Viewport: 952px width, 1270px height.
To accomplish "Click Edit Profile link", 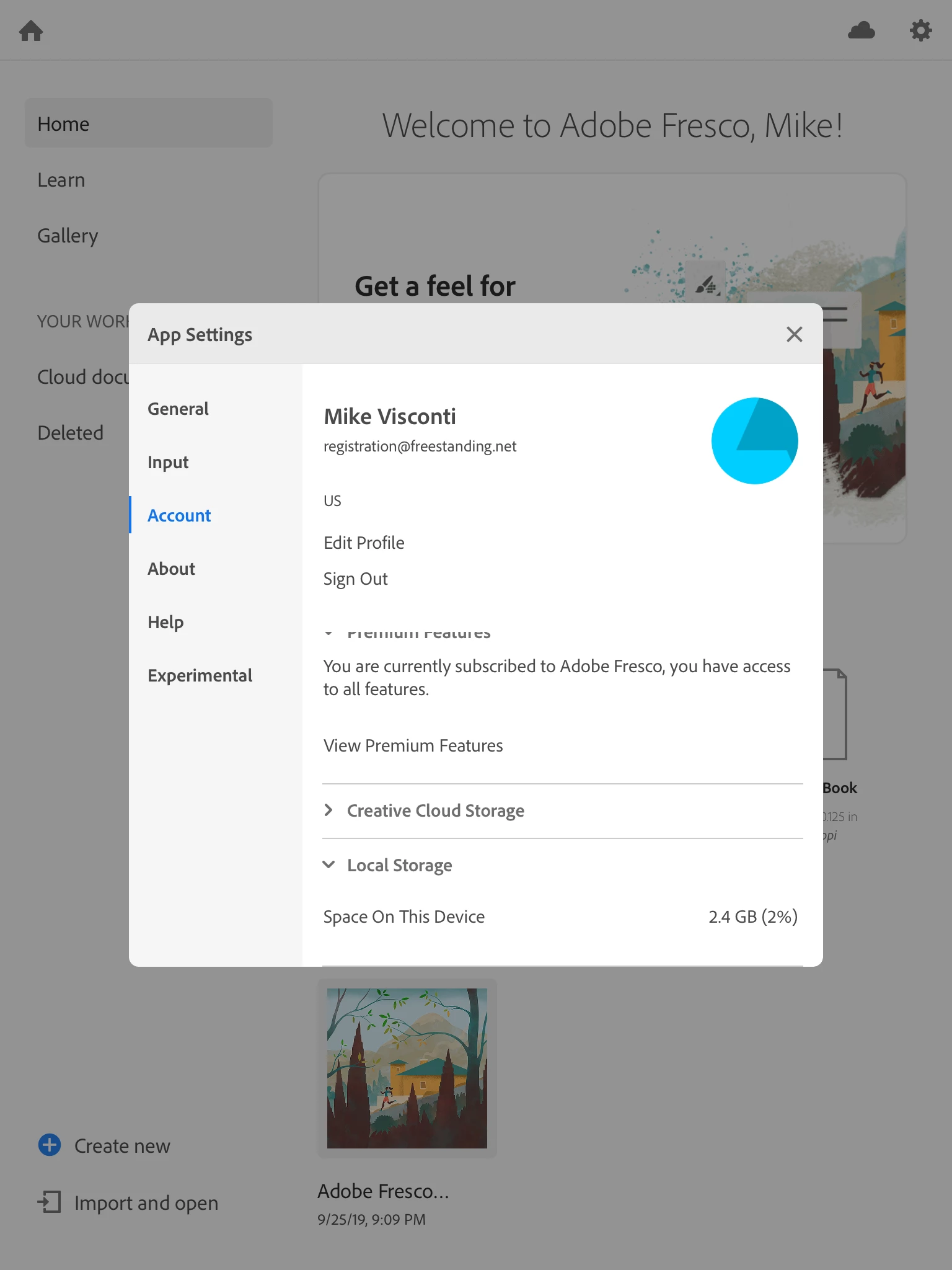I will pyautogui.click(x=364, y=543).
